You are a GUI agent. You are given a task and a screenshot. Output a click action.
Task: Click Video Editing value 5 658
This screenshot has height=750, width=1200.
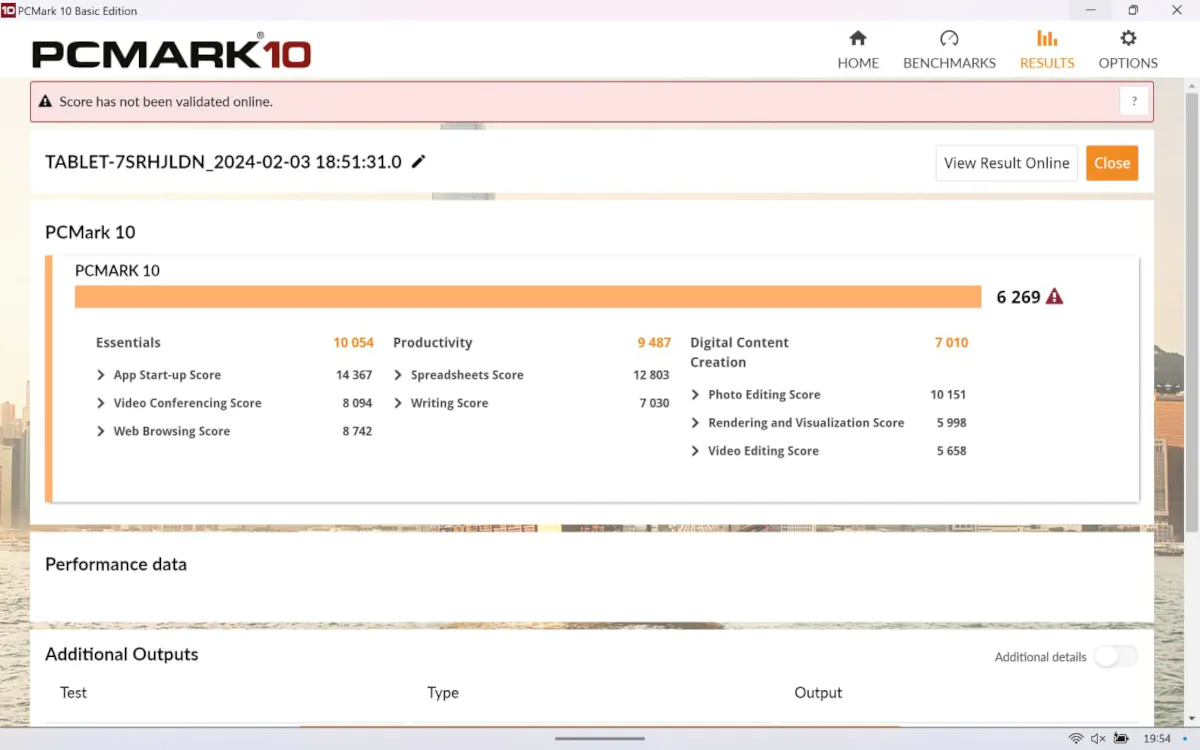pyautogui.click(x=951, y=451)
